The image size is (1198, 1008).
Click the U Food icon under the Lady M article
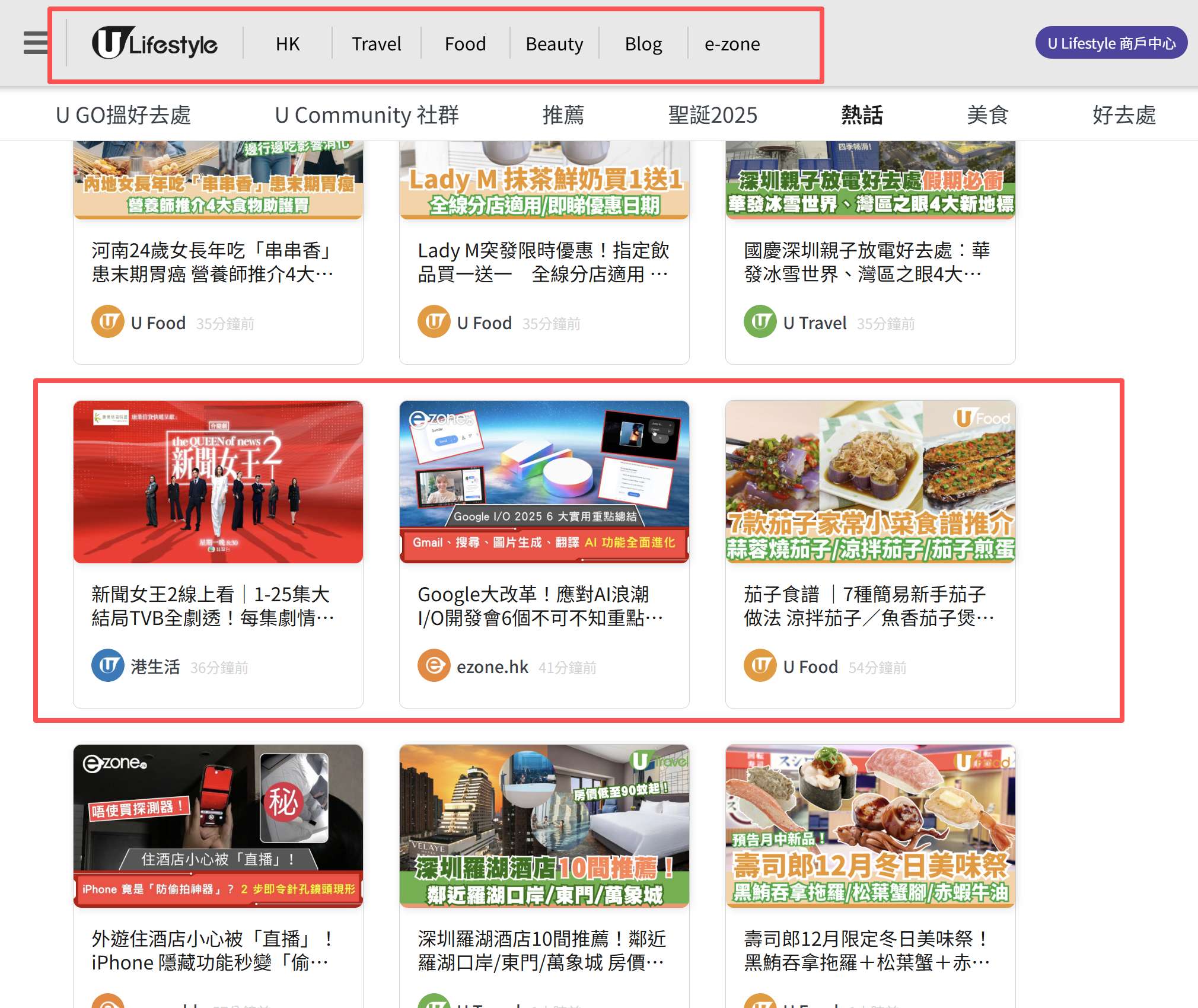[434, 322]
